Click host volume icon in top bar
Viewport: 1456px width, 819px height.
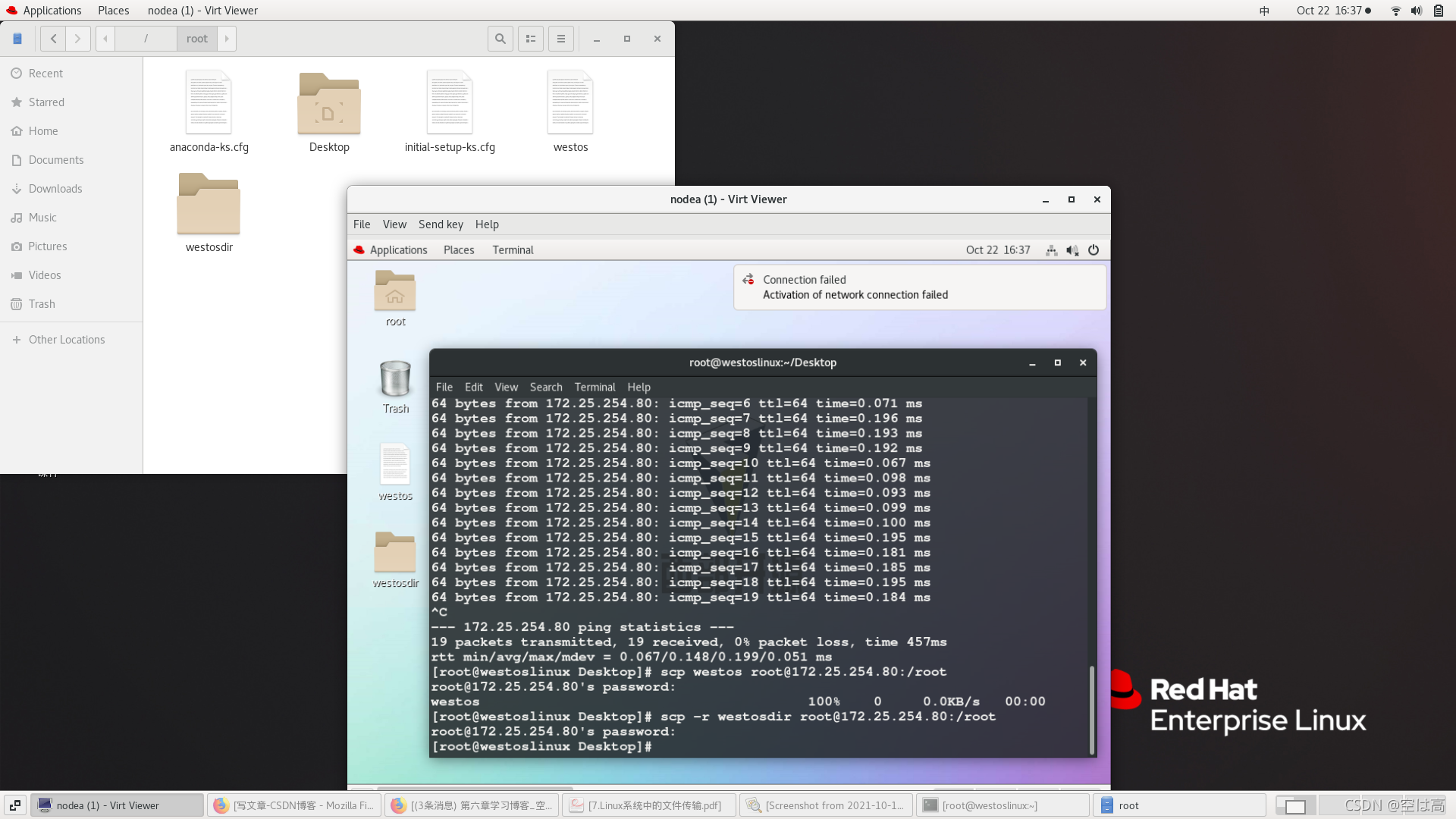pos(1417,11)
